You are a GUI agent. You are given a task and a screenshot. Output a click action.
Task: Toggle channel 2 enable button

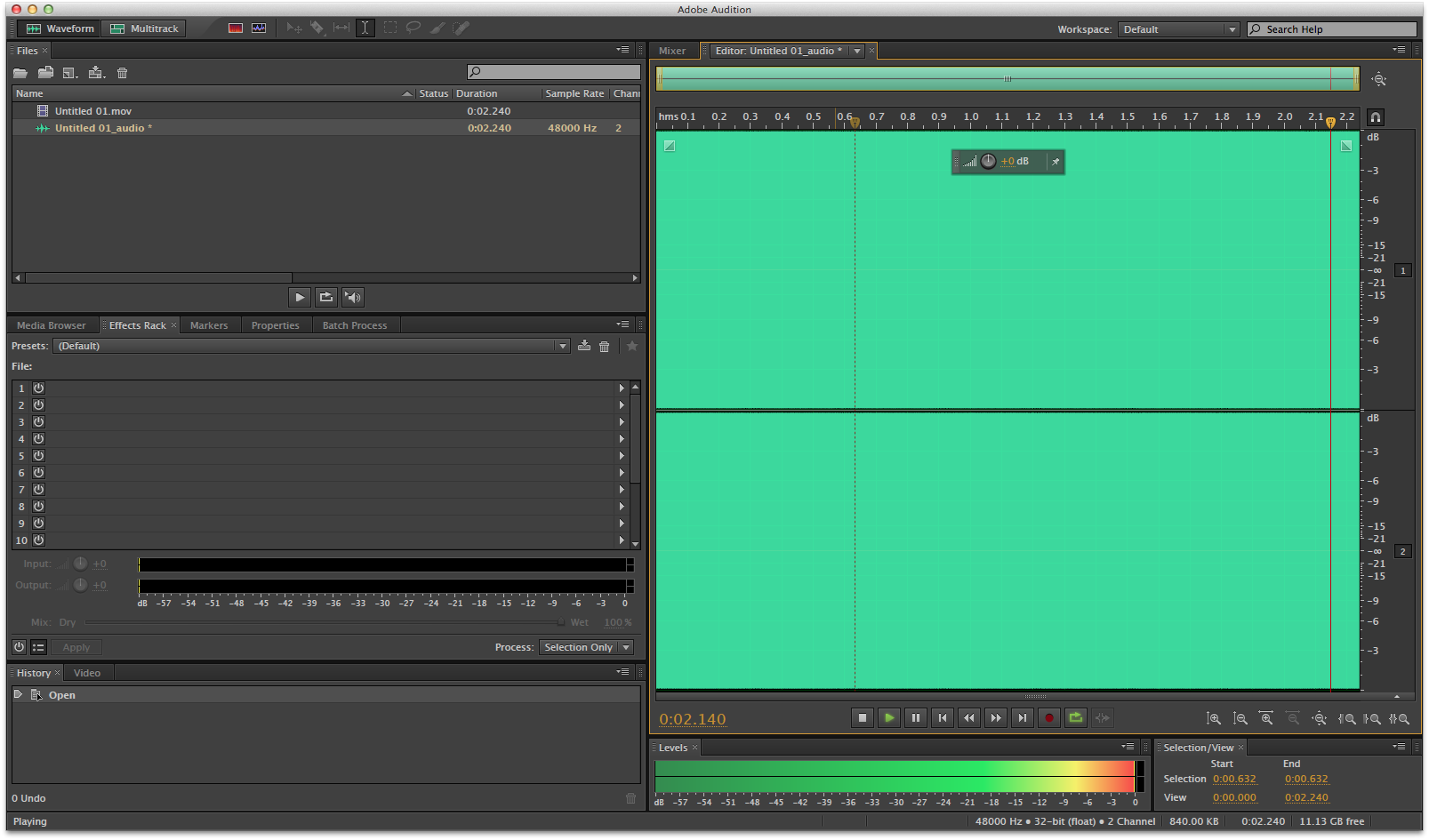pyautogui.click(x=1403, y=552)
